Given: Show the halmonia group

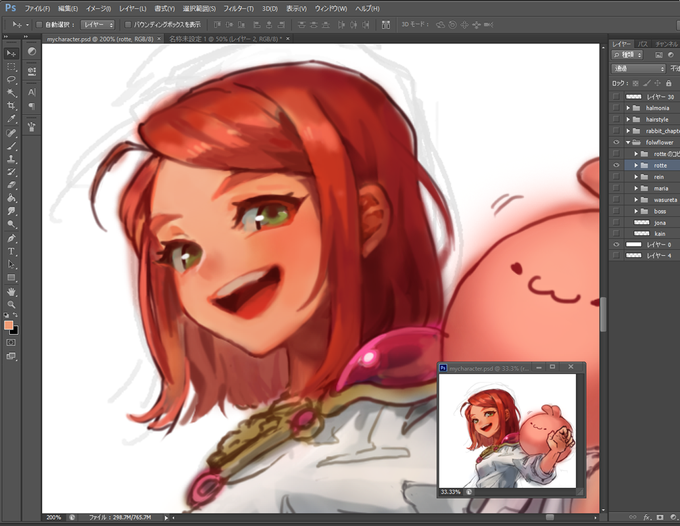Looking at the screenshot, I should (x=616, y=108).
